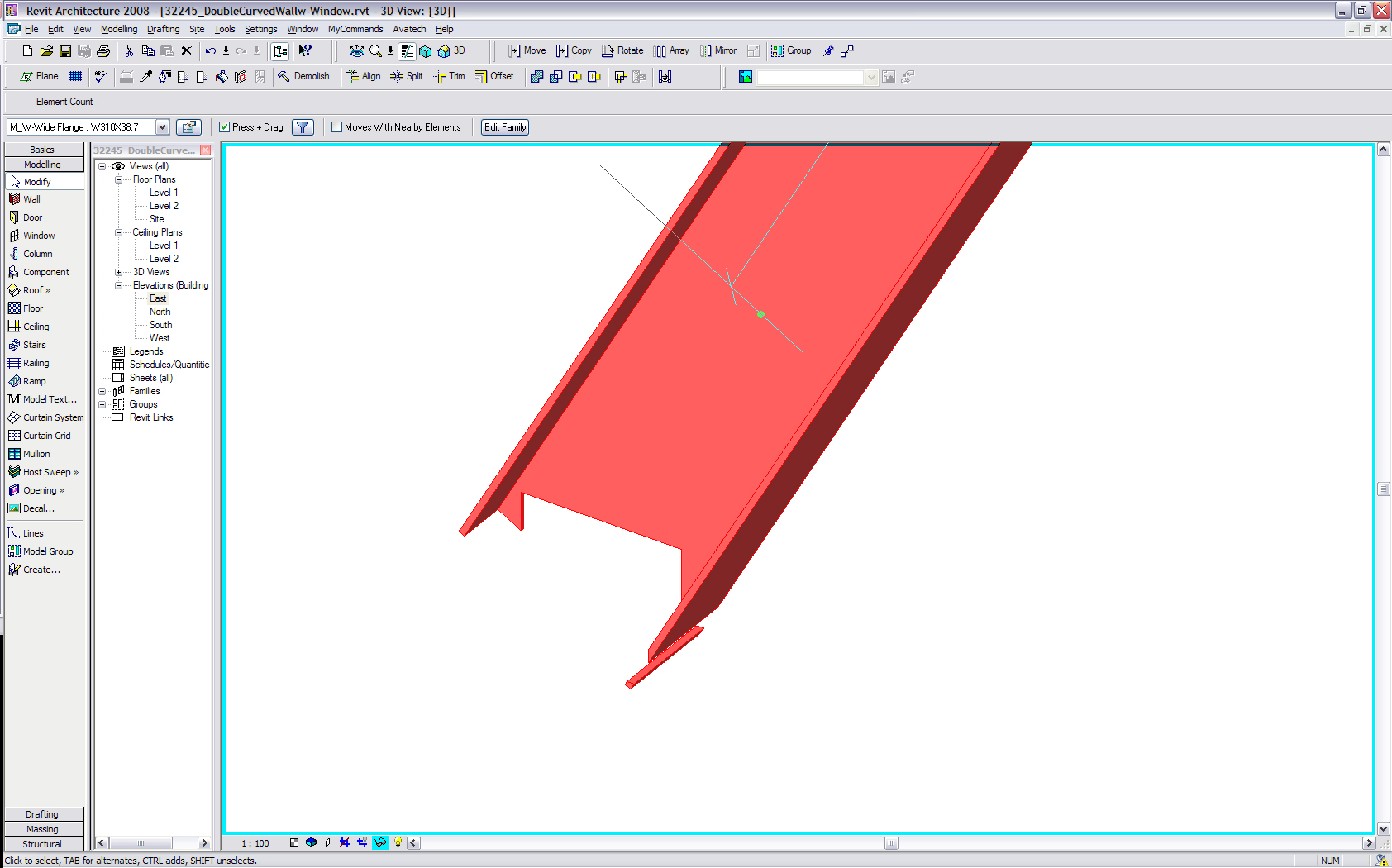
Task: Click the Demolish hammer tool
Action: pyautogui.click(x=303, y=77)
